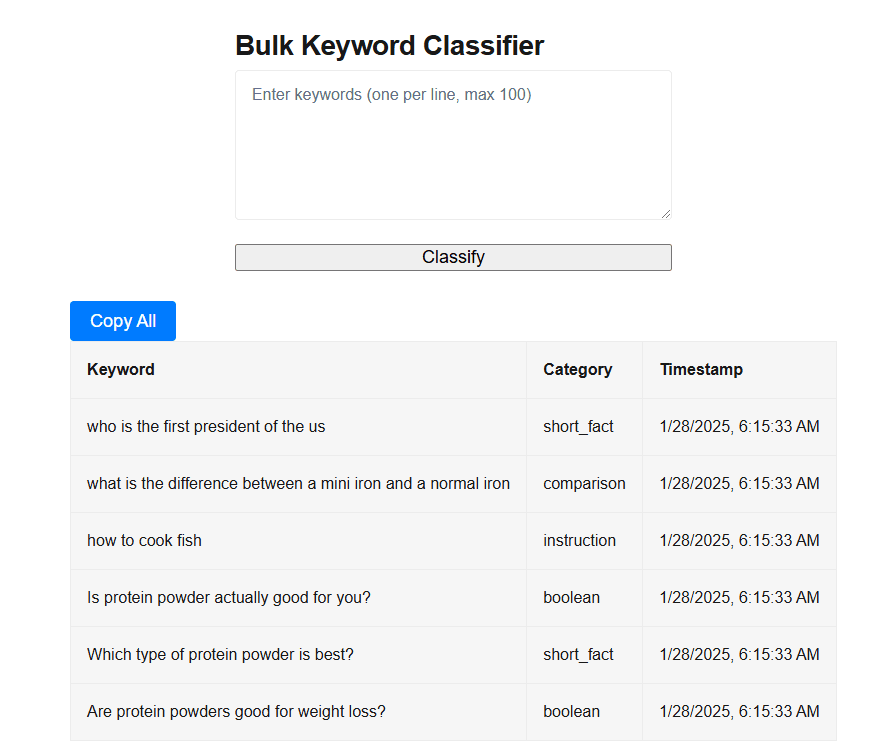Select the Category column header
Image resolution: width=893 pixels, height=754 pixels.
pyautogui.click(x=578, y=369)
